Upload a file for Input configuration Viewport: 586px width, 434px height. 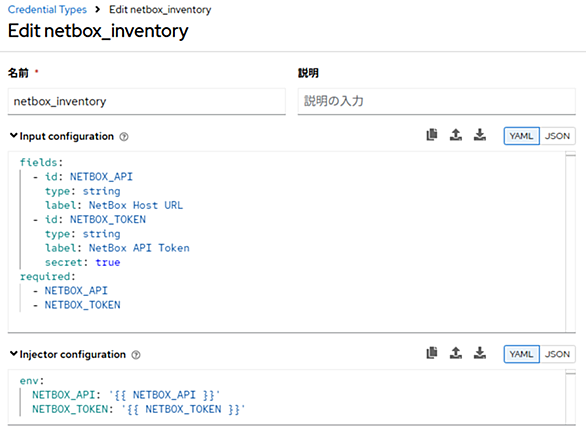[x=456, y=135]
